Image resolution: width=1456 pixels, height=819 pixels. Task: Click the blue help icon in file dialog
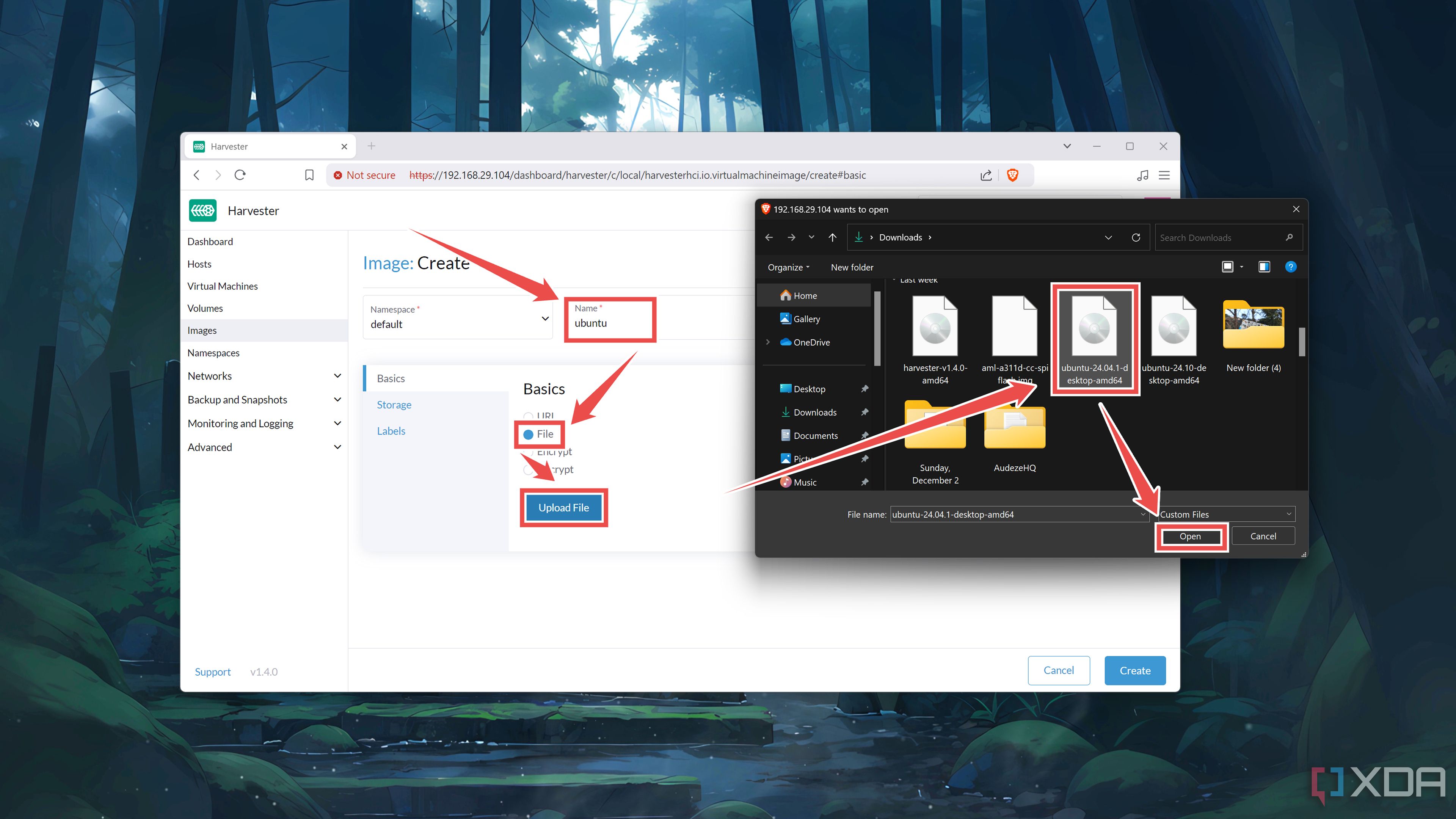click(1291, 267)
